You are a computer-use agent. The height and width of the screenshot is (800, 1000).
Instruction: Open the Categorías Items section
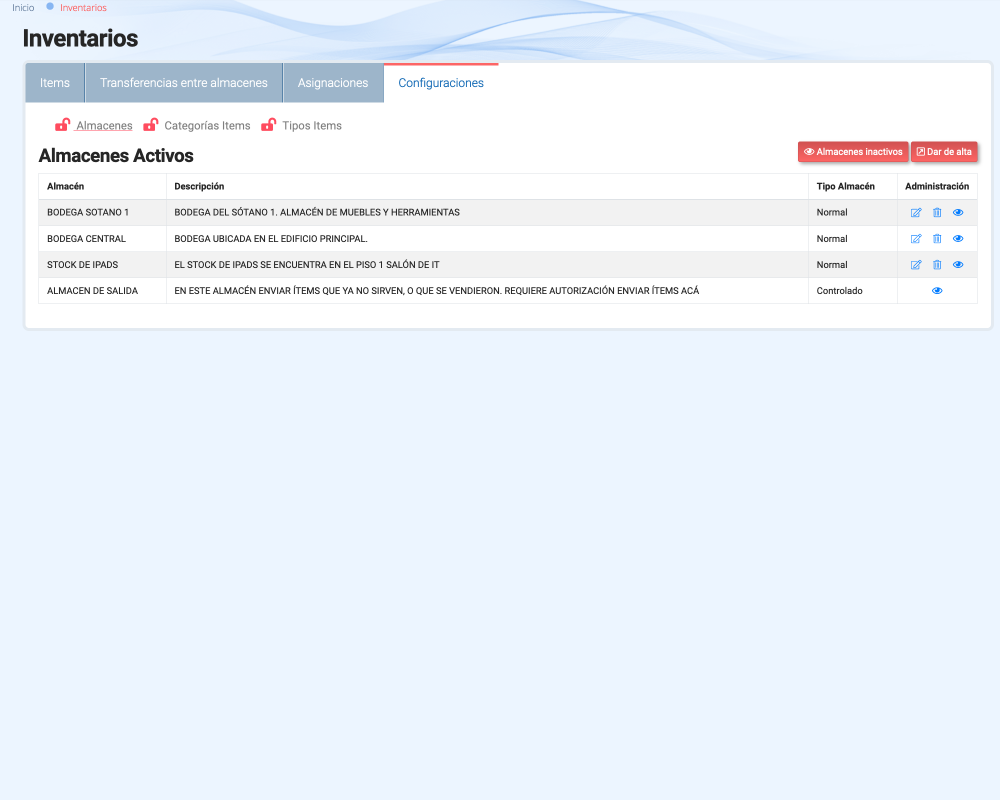[207, 126]
